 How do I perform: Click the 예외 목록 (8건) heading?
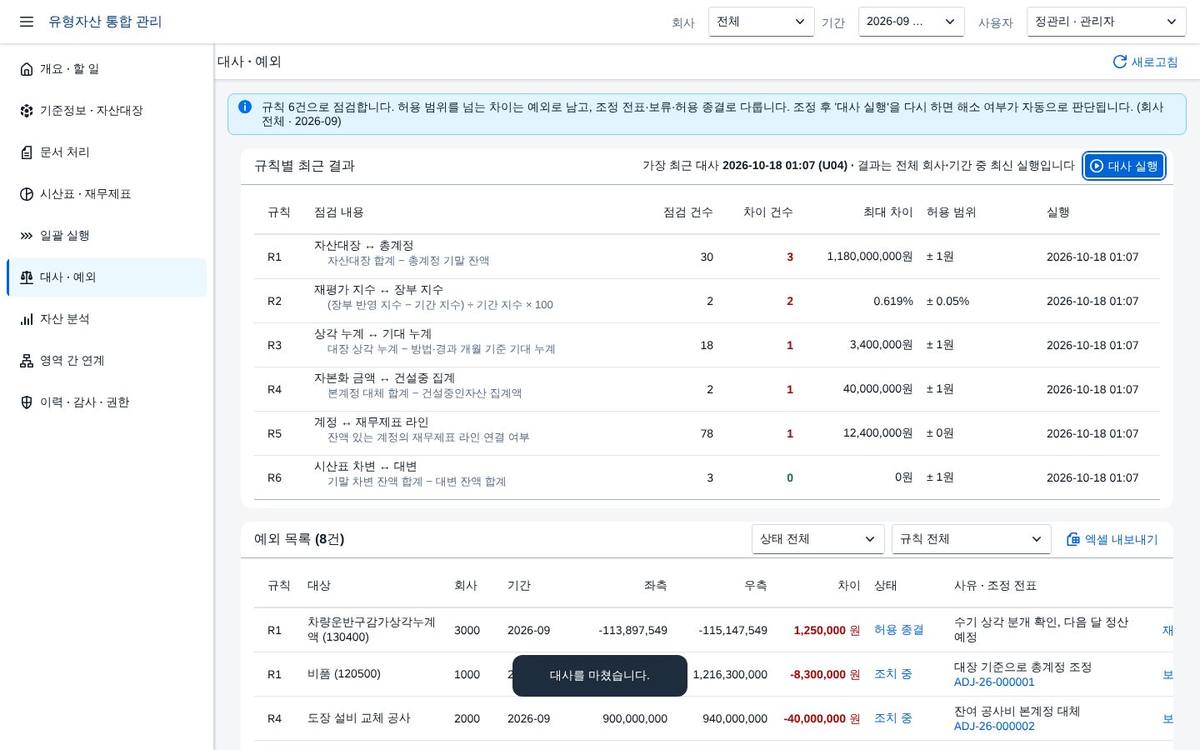(299, 539)
